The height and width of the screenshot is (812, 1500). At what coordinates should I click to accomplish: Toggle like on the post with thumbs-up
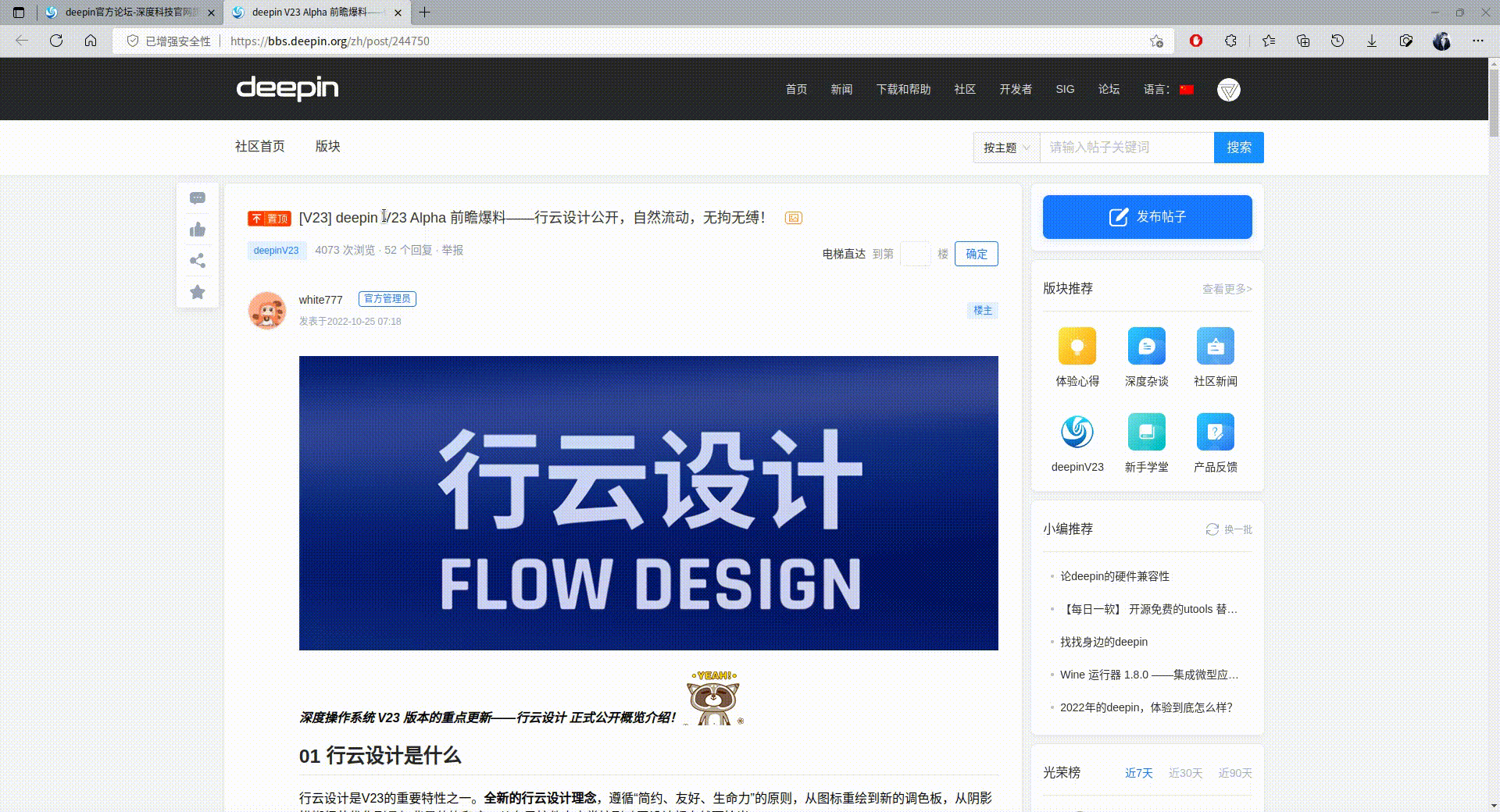point(198,230)
